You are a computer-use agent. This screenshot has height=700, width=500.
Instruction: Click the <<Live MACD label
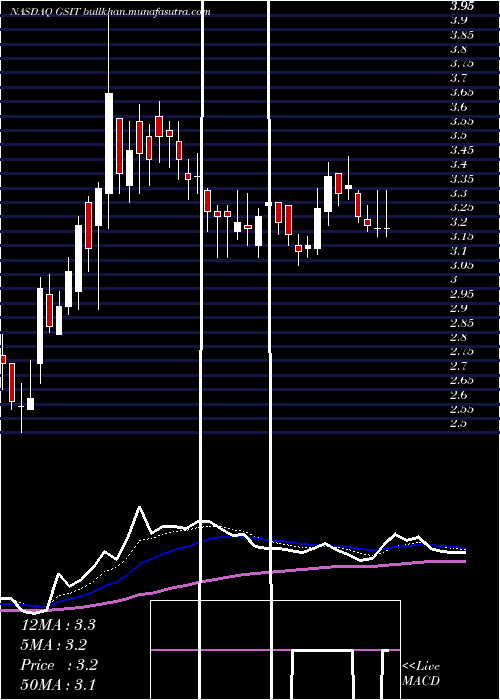point(421,673)
